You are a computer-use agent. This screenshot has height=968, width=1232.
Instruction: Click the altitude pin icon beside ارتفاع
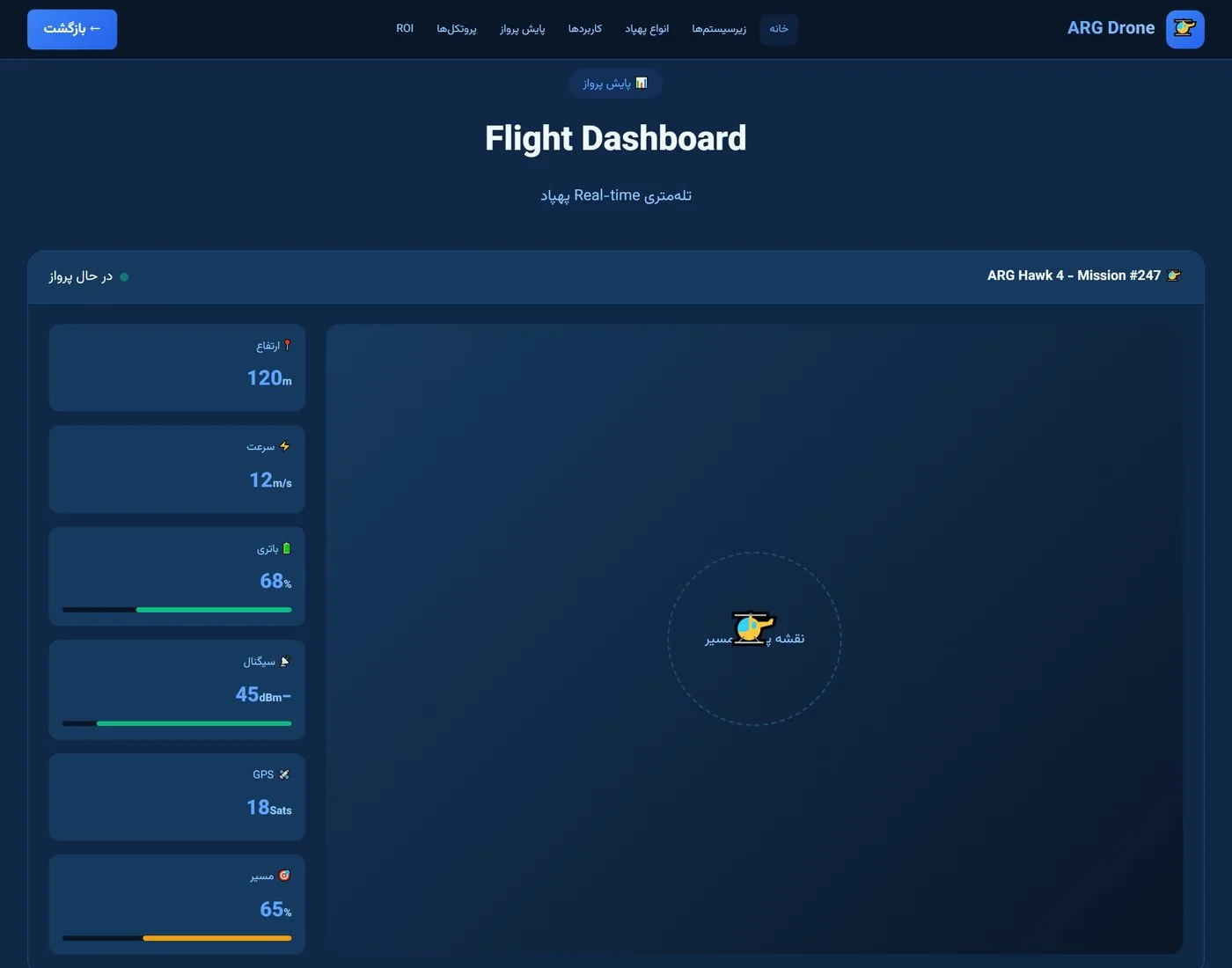coord(287,346)
